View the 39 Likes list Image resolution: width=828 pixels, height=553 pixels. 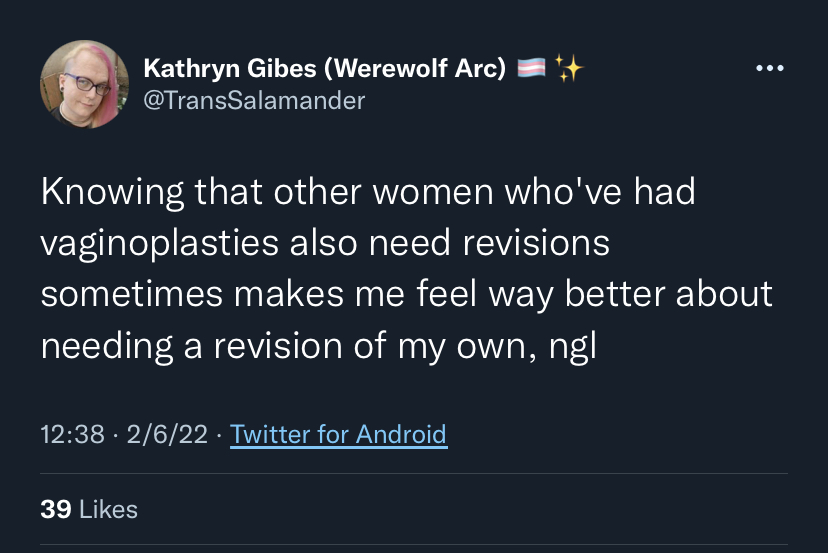click(89, 509)
